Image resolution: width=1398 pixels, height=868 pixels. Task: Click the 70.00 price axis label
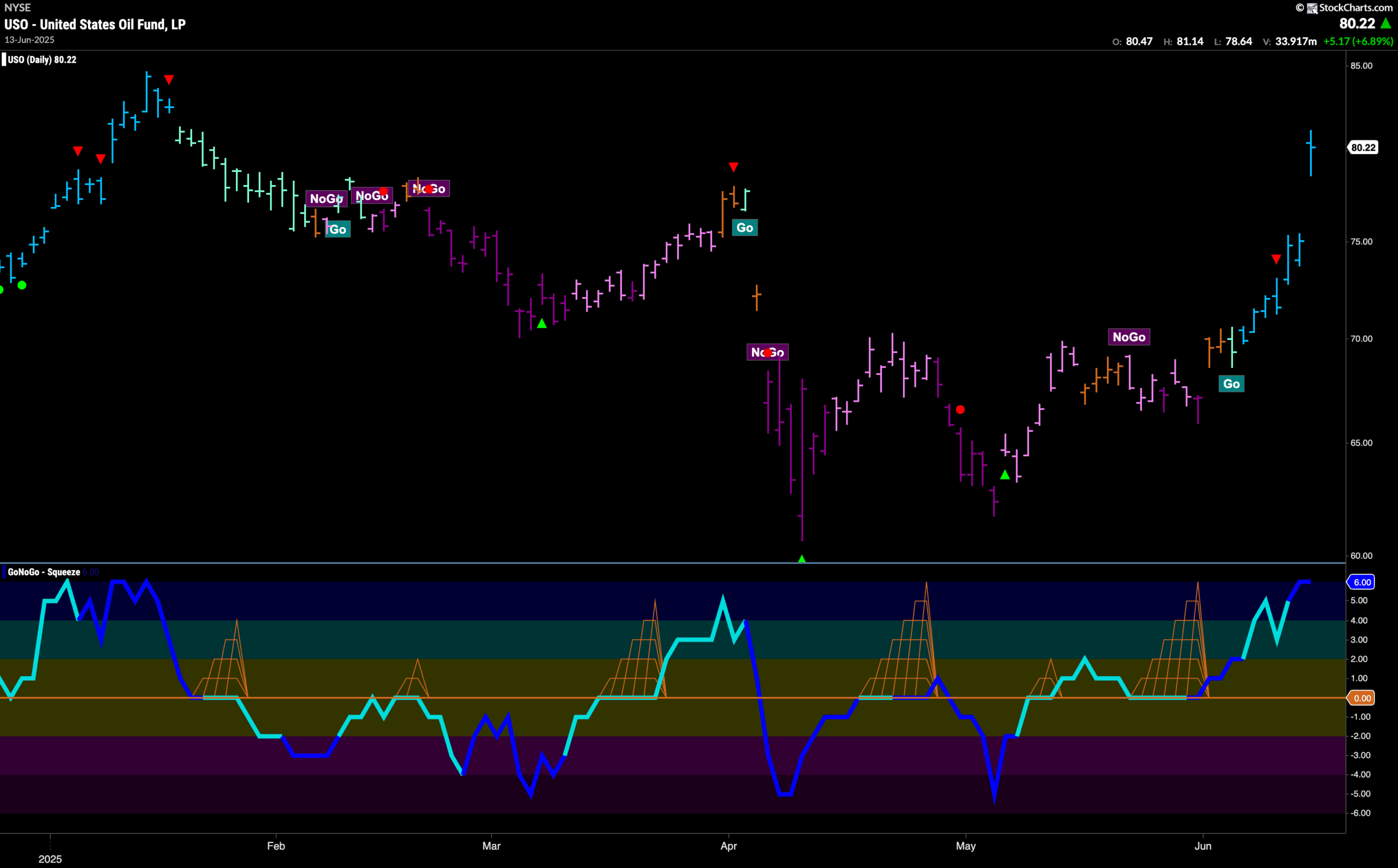(x=1361, y=338)
